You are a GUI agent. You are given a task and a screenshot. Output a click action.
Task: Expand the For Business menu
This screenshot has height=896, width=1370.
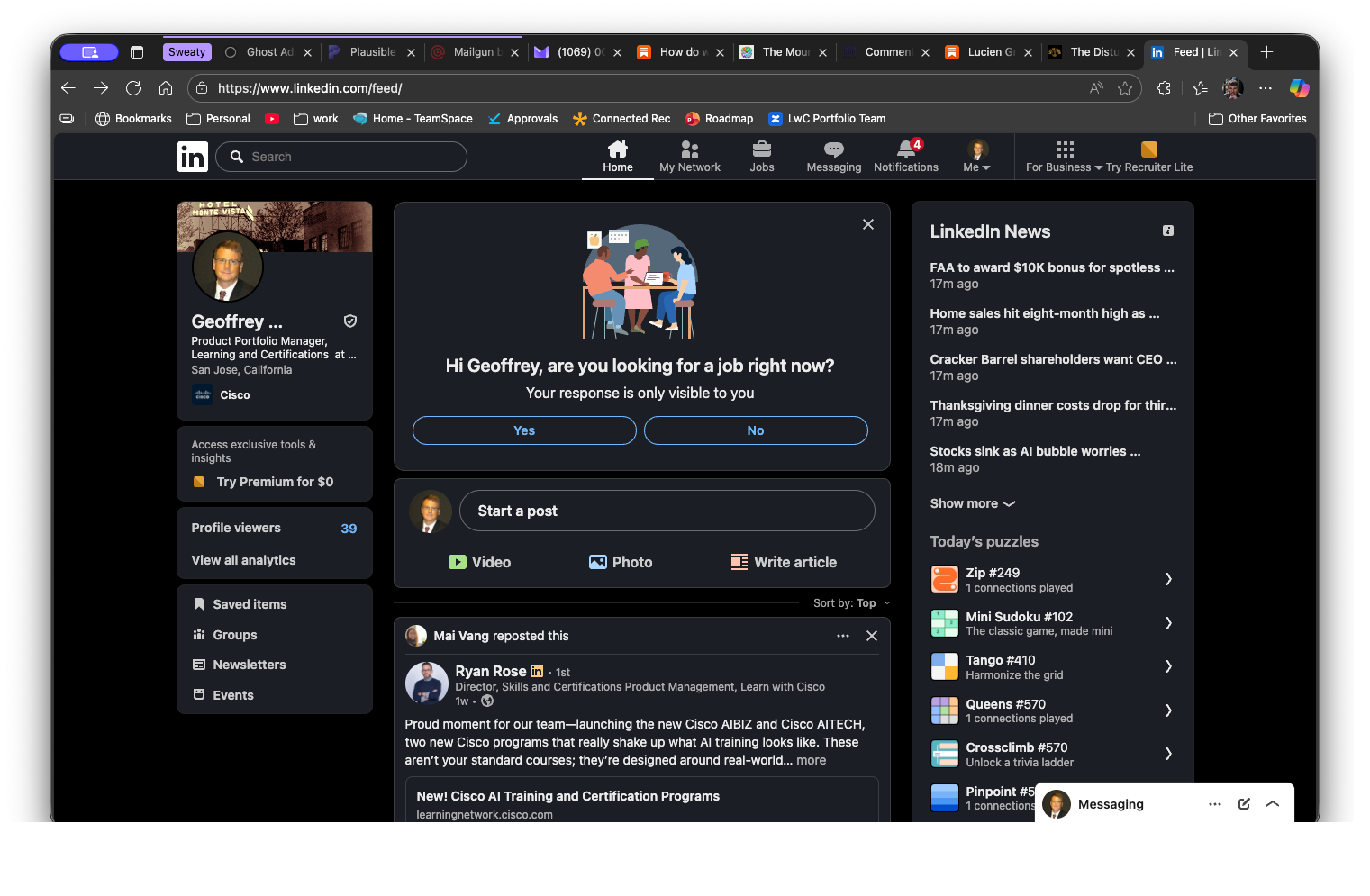click(x=1064, y=156)
